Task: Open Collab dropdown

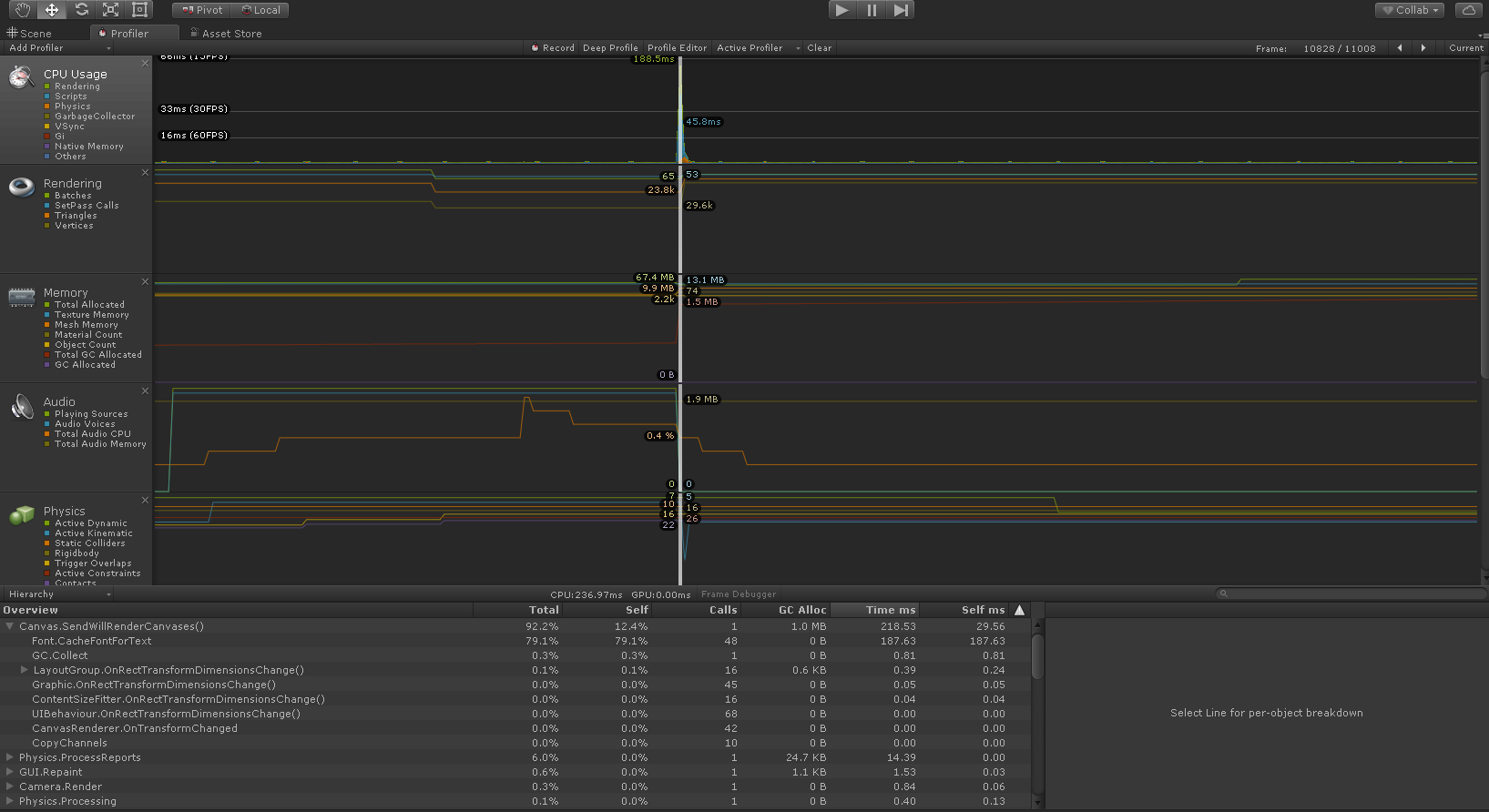Action: [1411, 10]
